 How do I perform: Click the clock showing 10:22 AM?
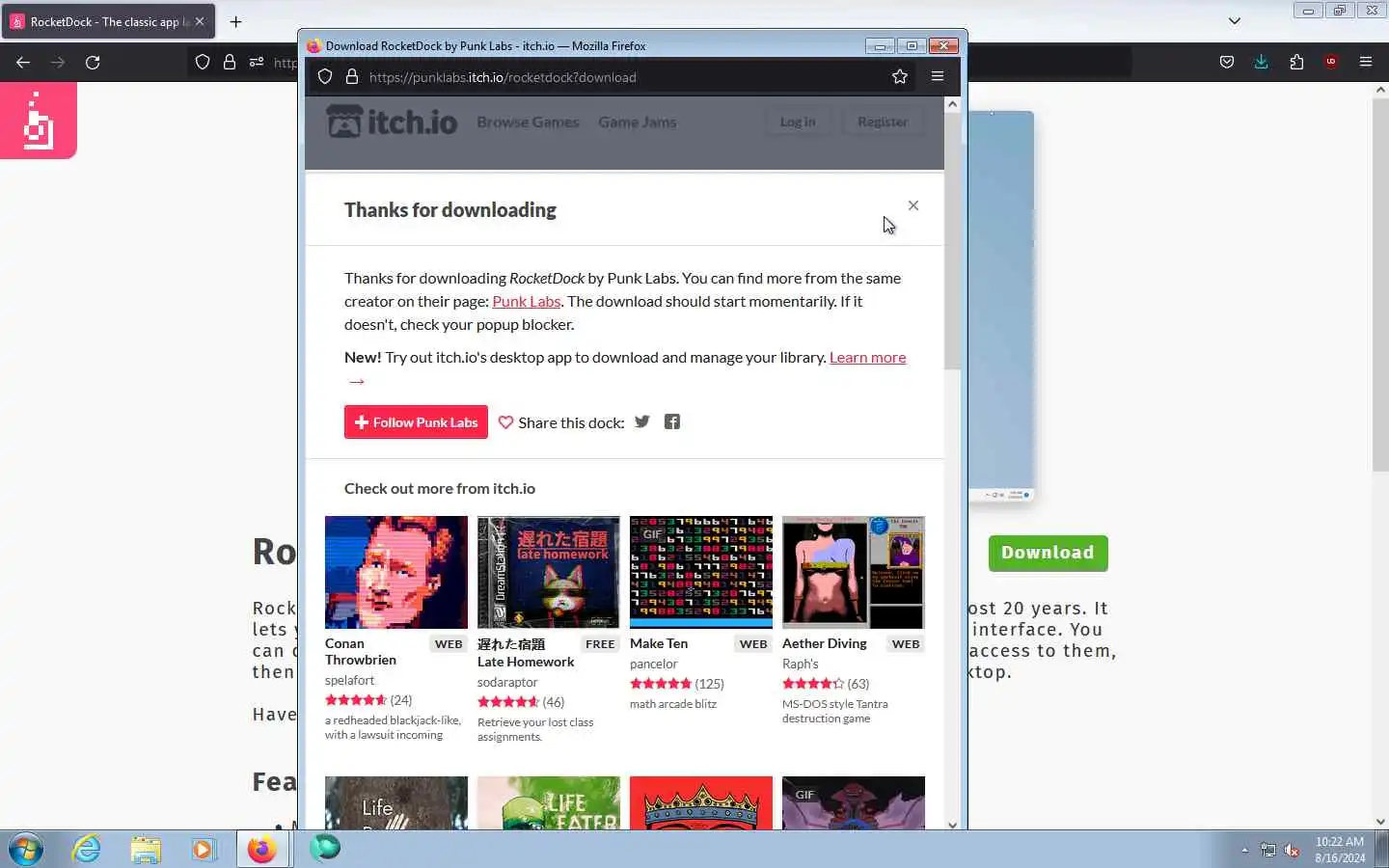point(1340,842)
